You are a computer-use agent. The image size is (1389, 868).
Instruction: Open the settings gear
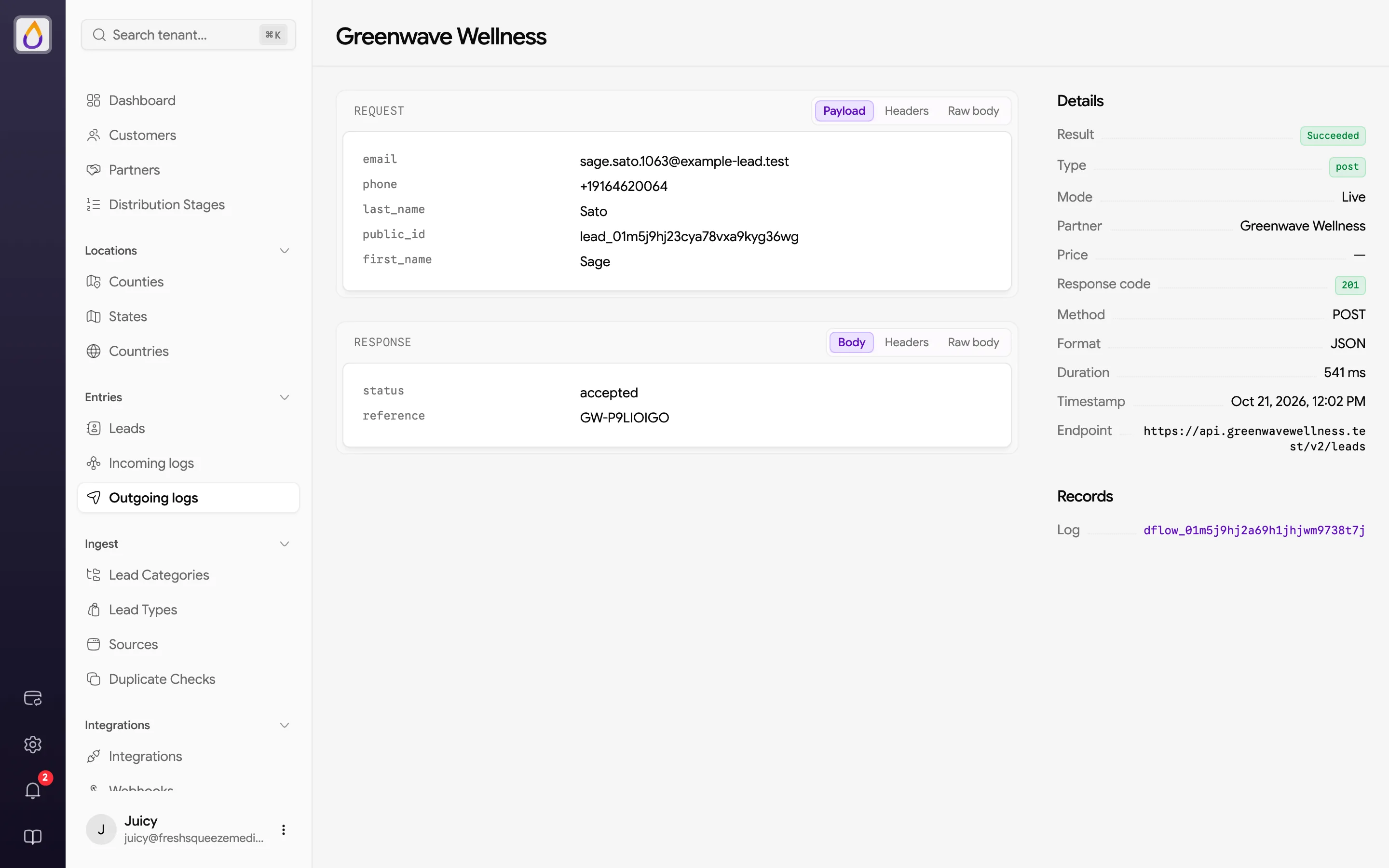coord(33,744)
